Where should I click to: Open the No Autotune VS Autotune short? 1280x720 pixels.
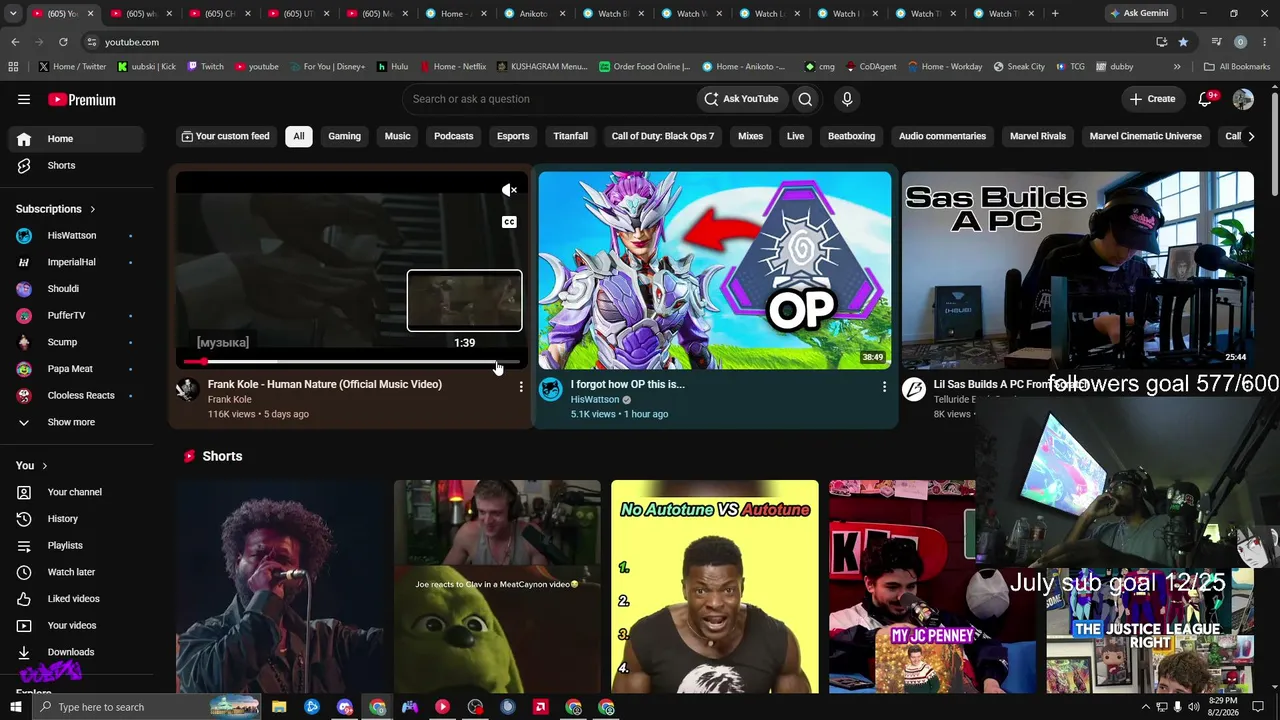click(x=715, y=587)
